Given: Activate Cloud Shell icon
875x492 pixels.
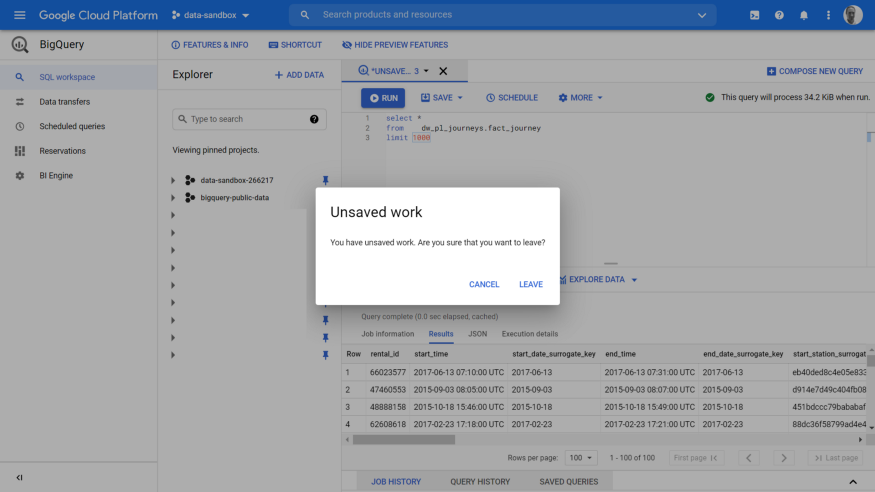Looking at the screenshot, I should coord(754,15).
